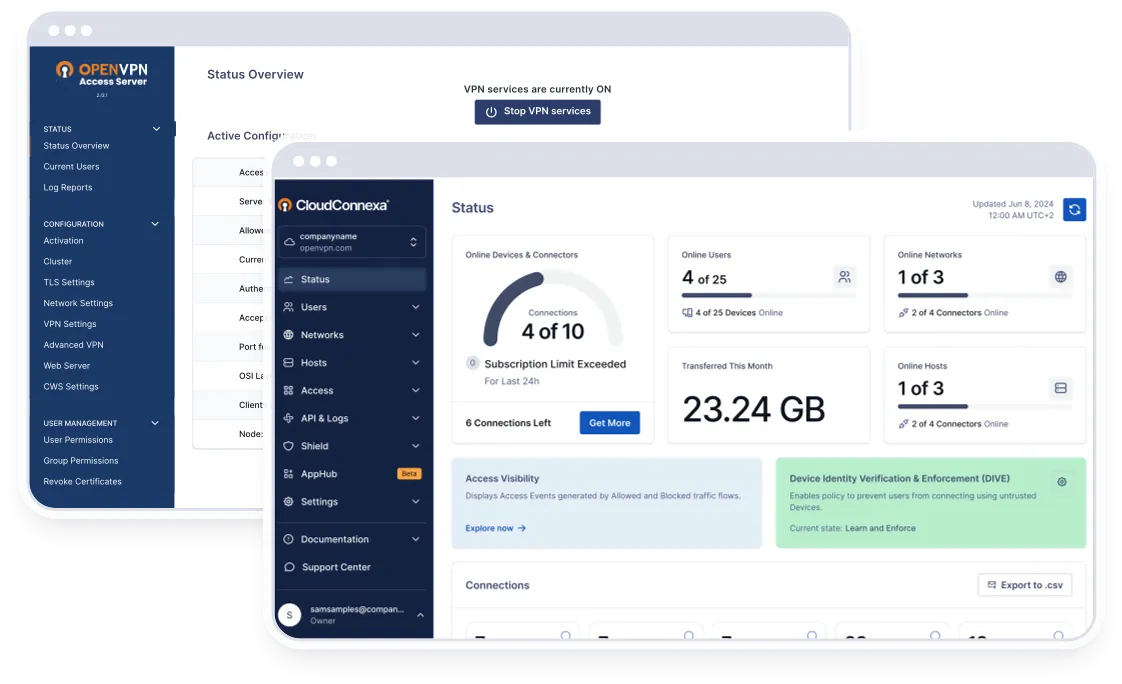Collapse the CONFIGURATION section in Access Server

click(155, 224)
